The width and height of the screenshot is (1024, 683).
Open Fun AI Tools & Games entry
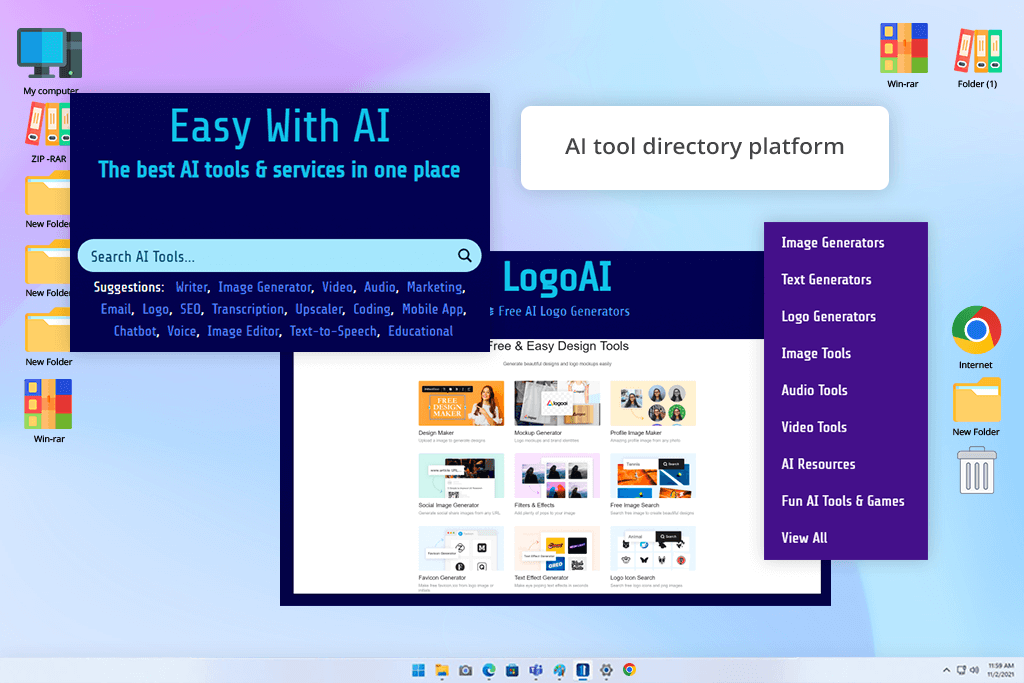(843, 501)
